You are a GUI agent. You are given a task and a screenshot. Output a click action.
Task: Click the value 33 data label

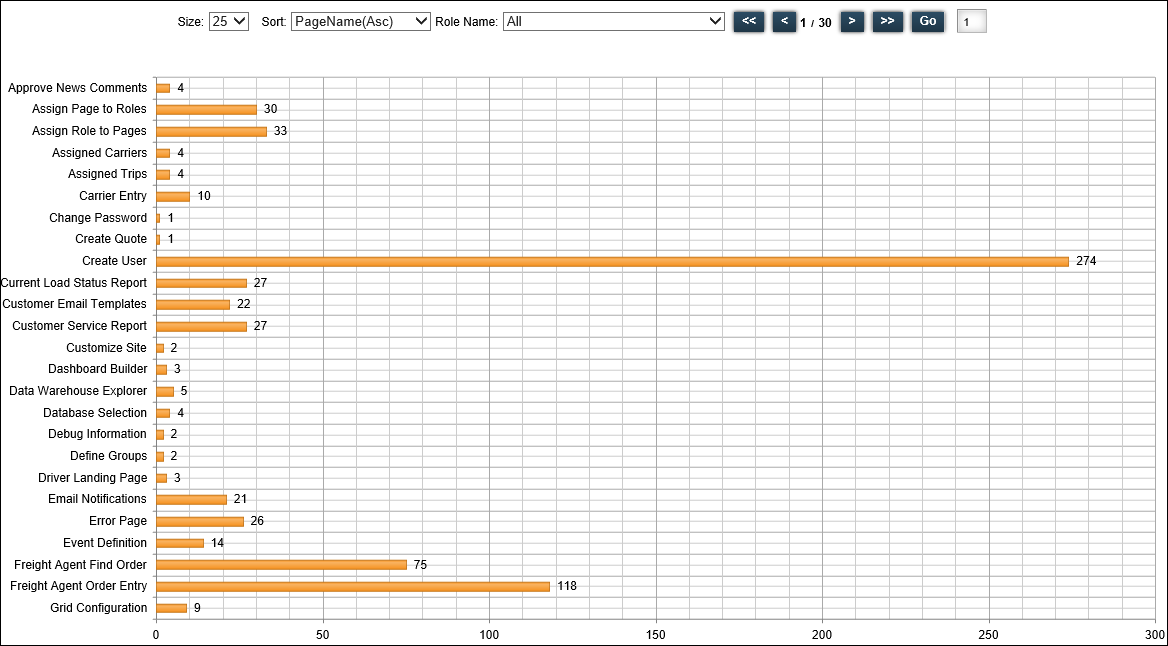pyautogui.click(x=280, y=131)
